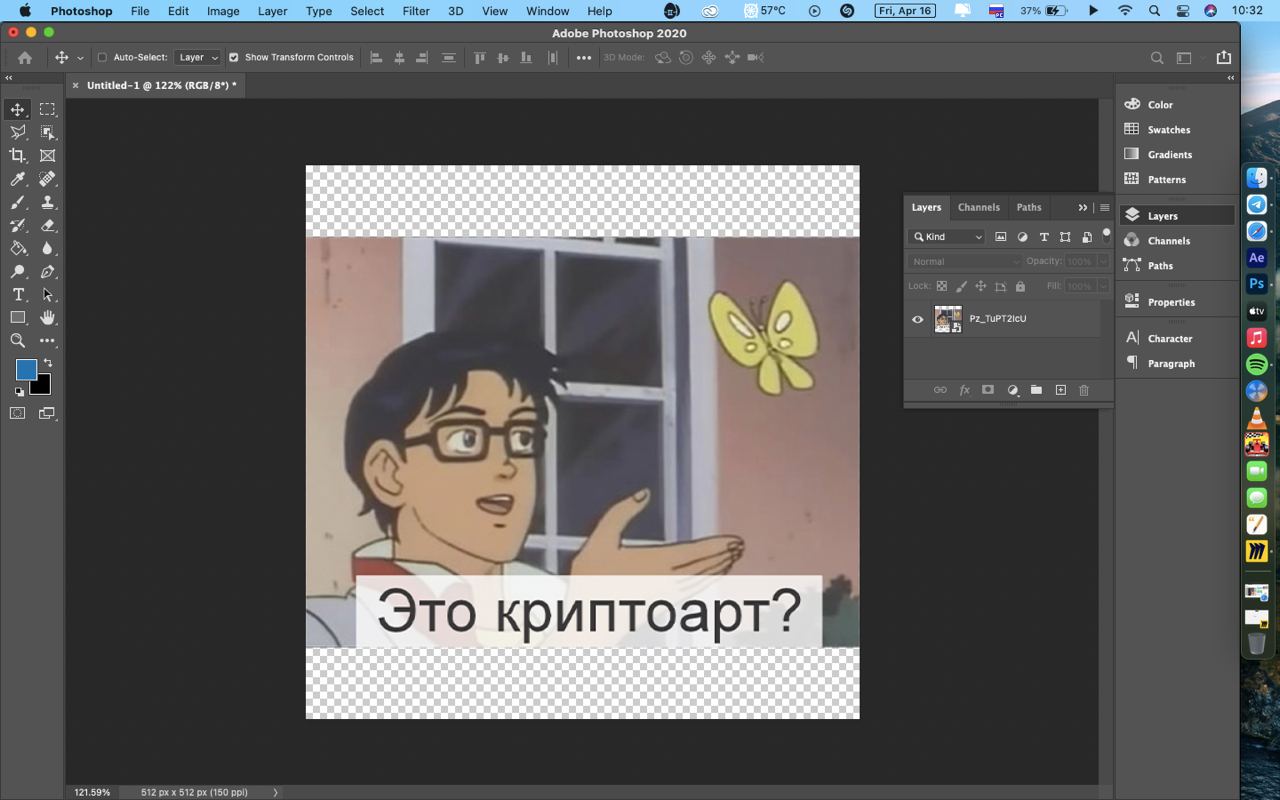Create a new layer
The height and width of the screenshot is (800, 1280).
pos(1060,390)
